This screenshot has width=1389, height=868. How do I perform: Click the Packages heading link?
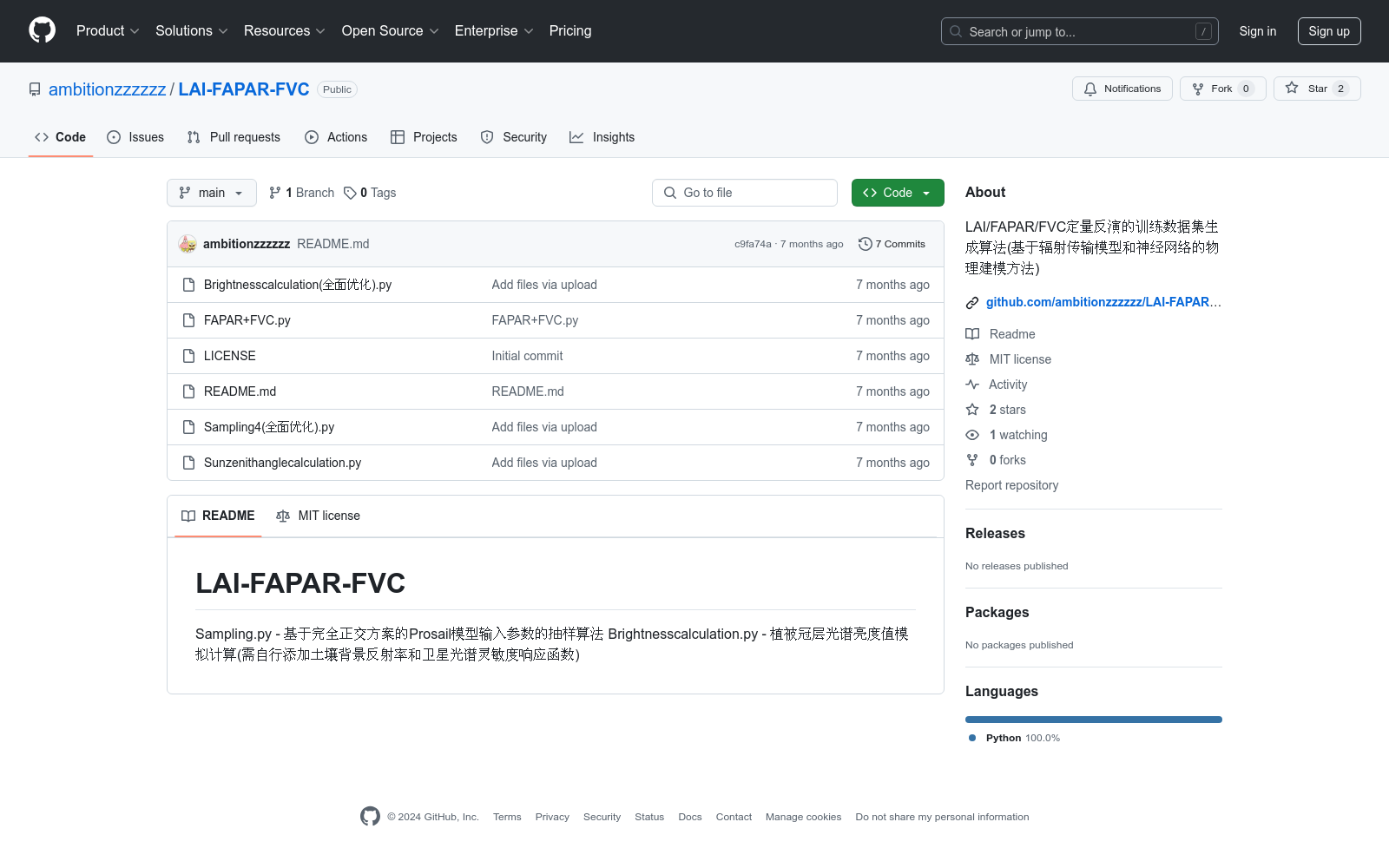pos(997,612)
